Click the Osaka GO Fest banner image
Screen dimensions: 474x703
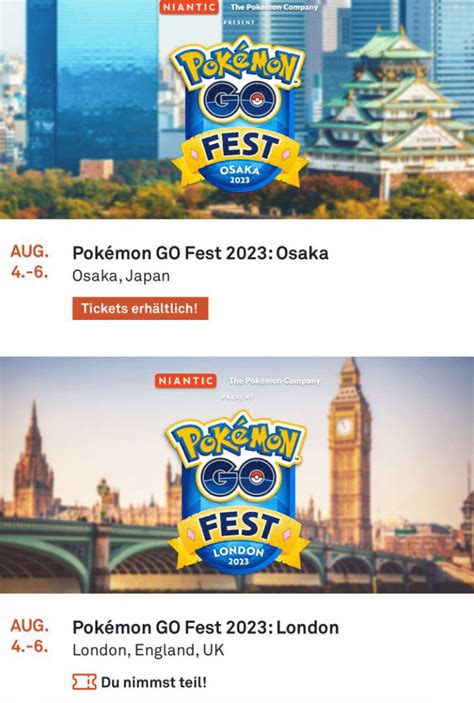(x=237, y=109)
